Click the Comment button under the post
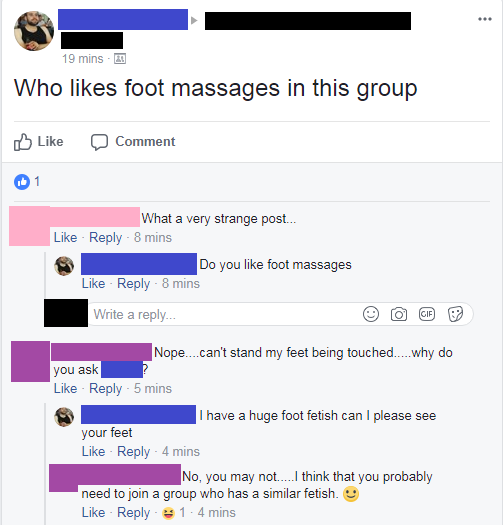 133,142
